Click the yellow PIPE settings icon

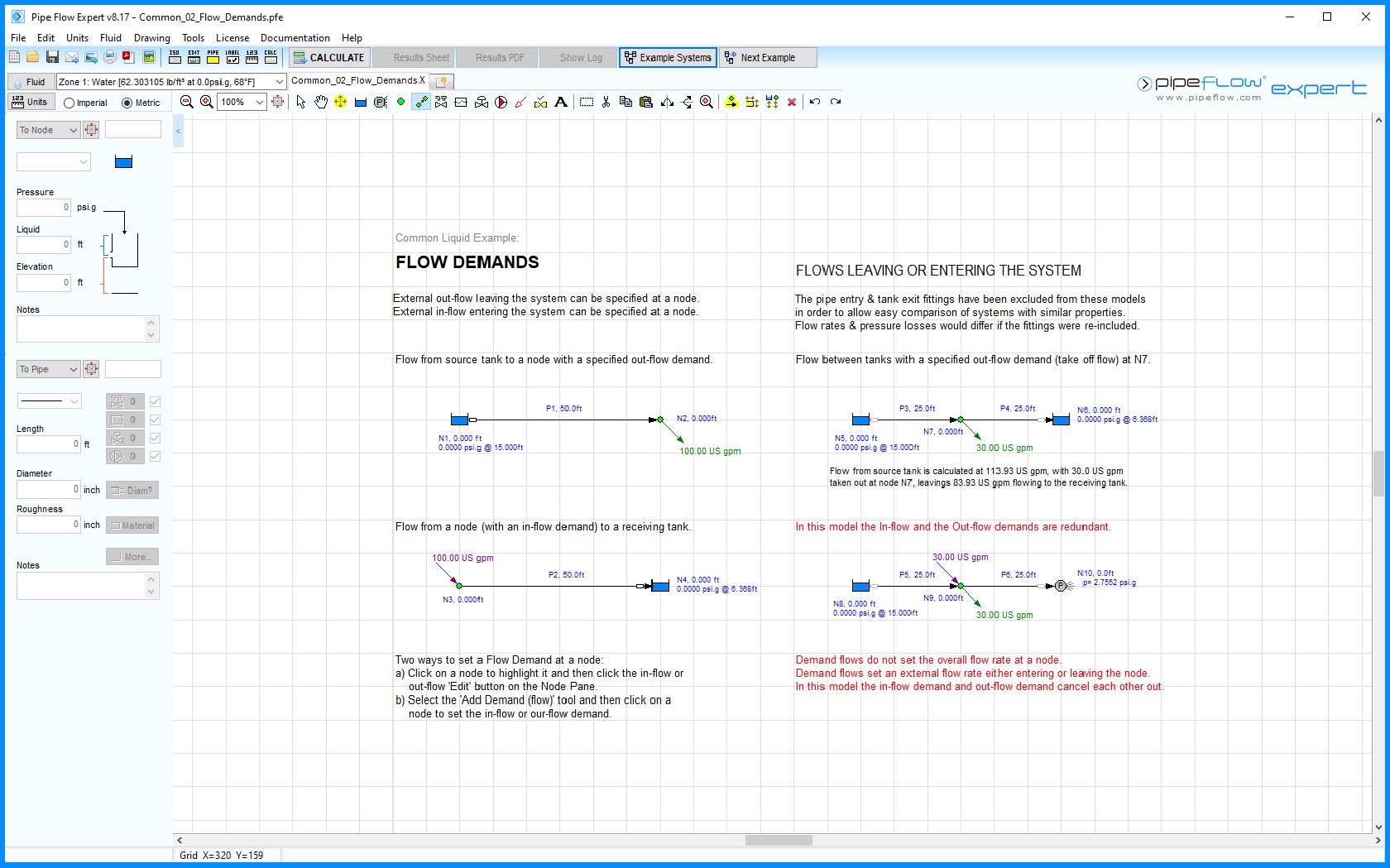[x=213, y=57]
